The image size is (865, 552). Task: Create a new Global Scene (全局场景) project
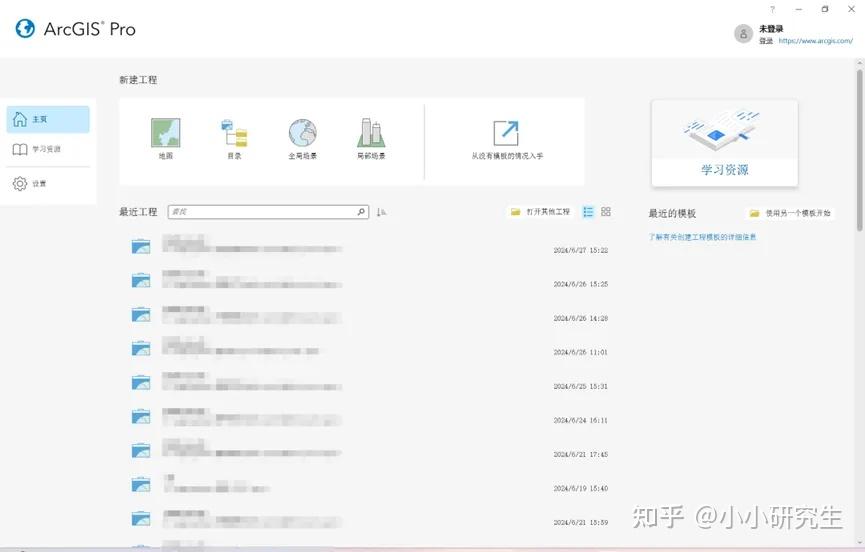pos(302,138)
